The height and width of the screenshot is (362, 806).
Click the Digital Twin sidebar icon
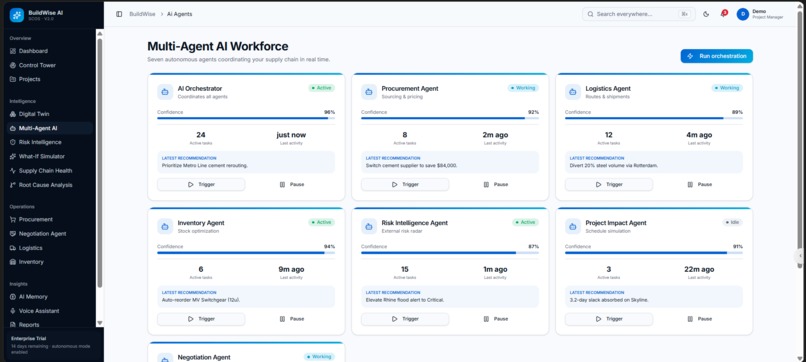pyautogui.click(x=13, y=114)
